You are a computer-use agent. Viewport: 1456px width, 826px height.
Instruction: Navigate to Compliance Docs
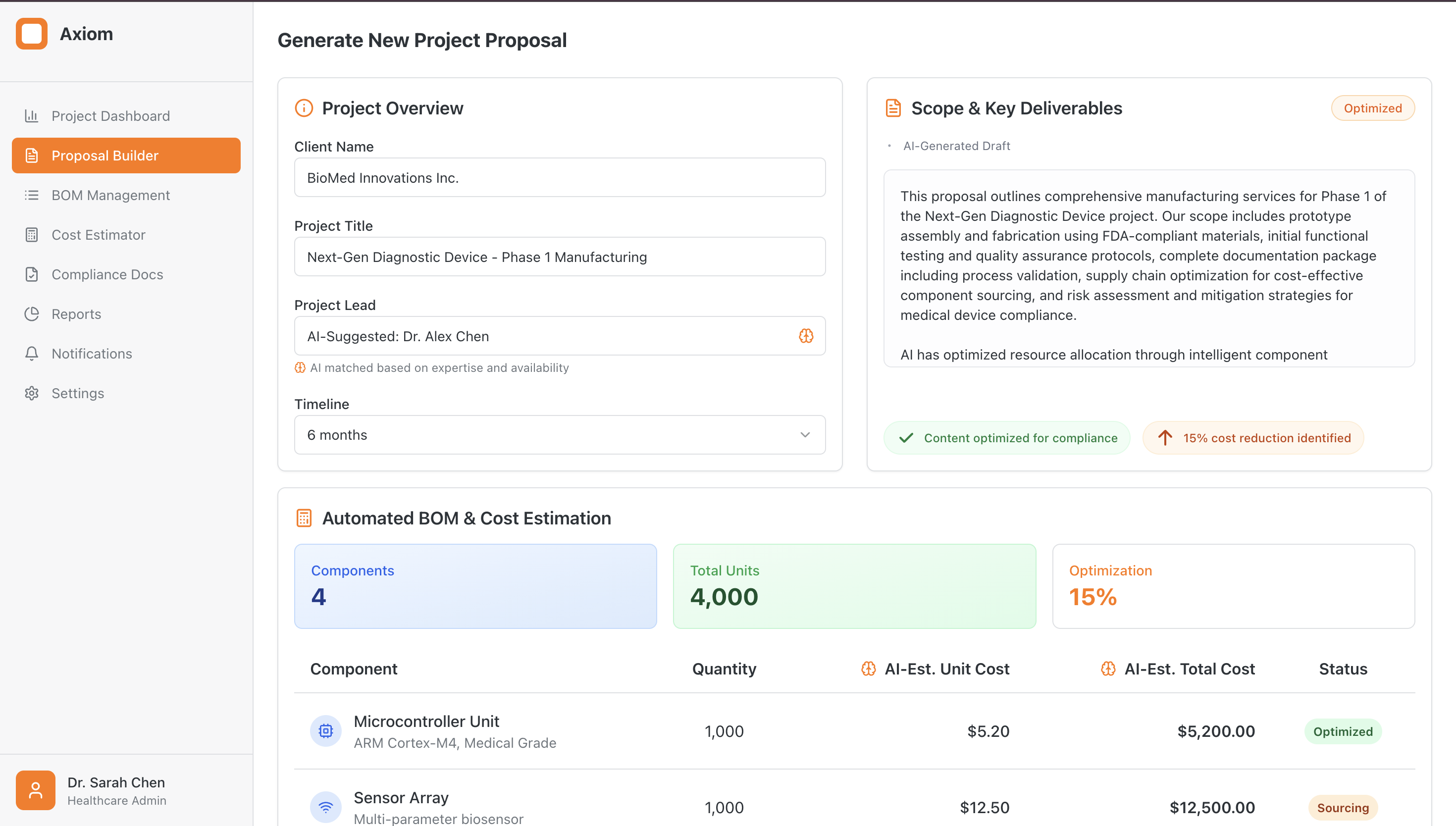(x=126, y=274)
